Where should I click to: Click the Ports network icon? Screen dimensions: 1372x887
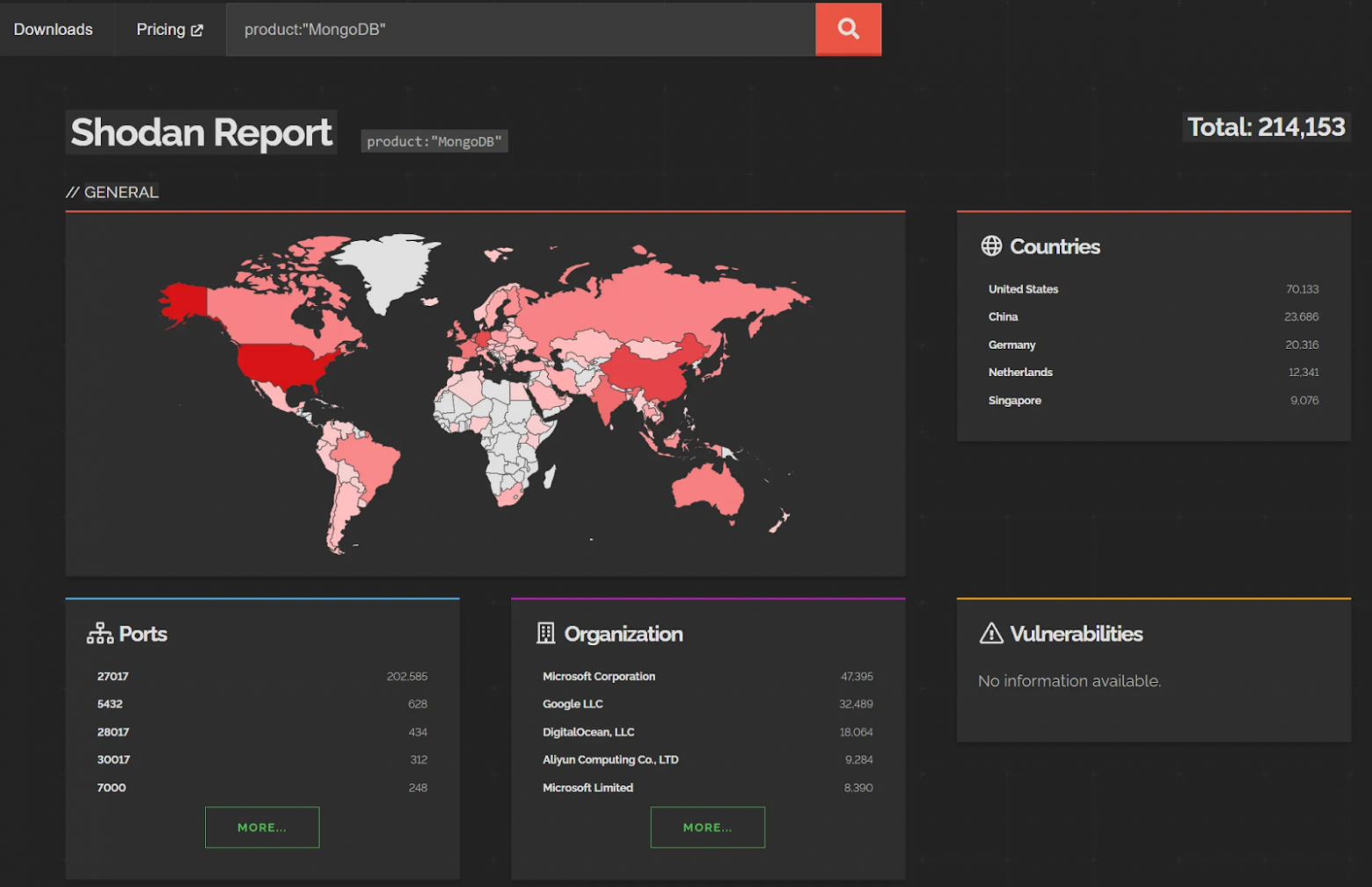coord(99,634)
